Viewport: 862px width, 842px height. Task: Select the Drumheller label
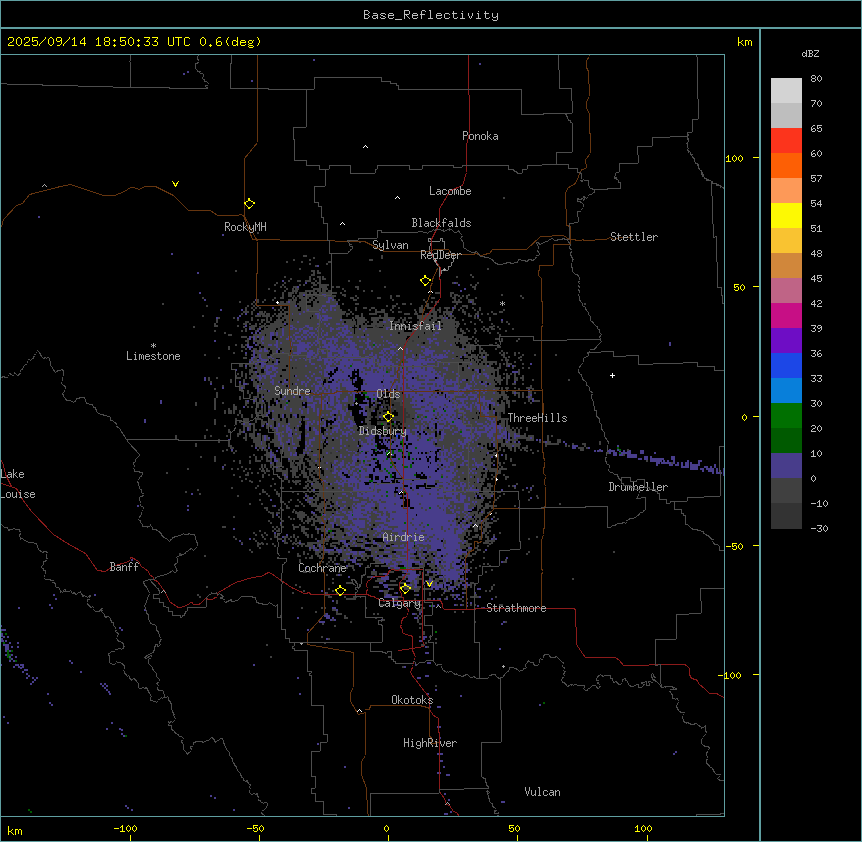click(x=638, y=487)
